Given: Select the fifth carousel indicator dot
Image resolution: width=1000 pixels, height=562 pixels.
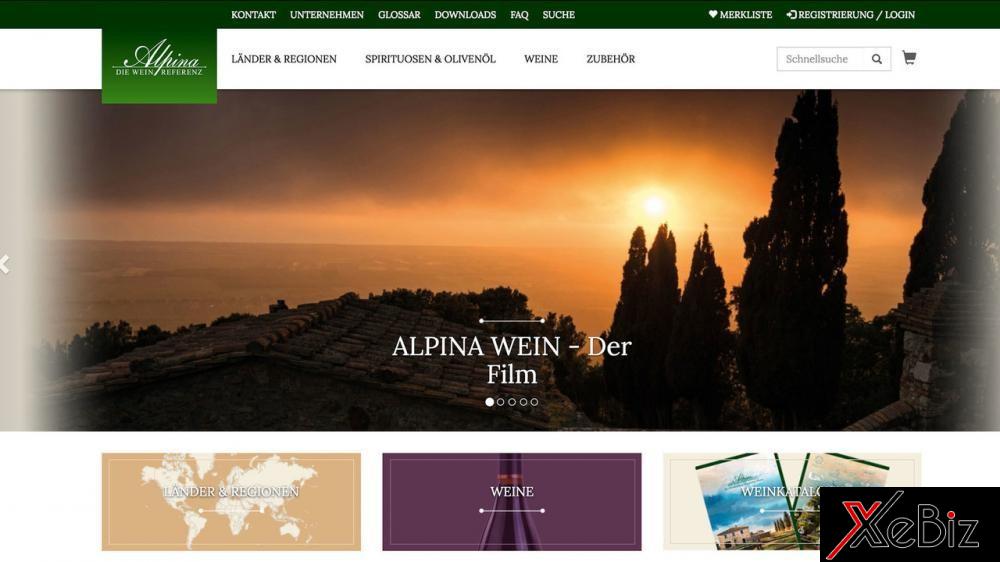Looking at the screenshot, I should pos(534,402).
